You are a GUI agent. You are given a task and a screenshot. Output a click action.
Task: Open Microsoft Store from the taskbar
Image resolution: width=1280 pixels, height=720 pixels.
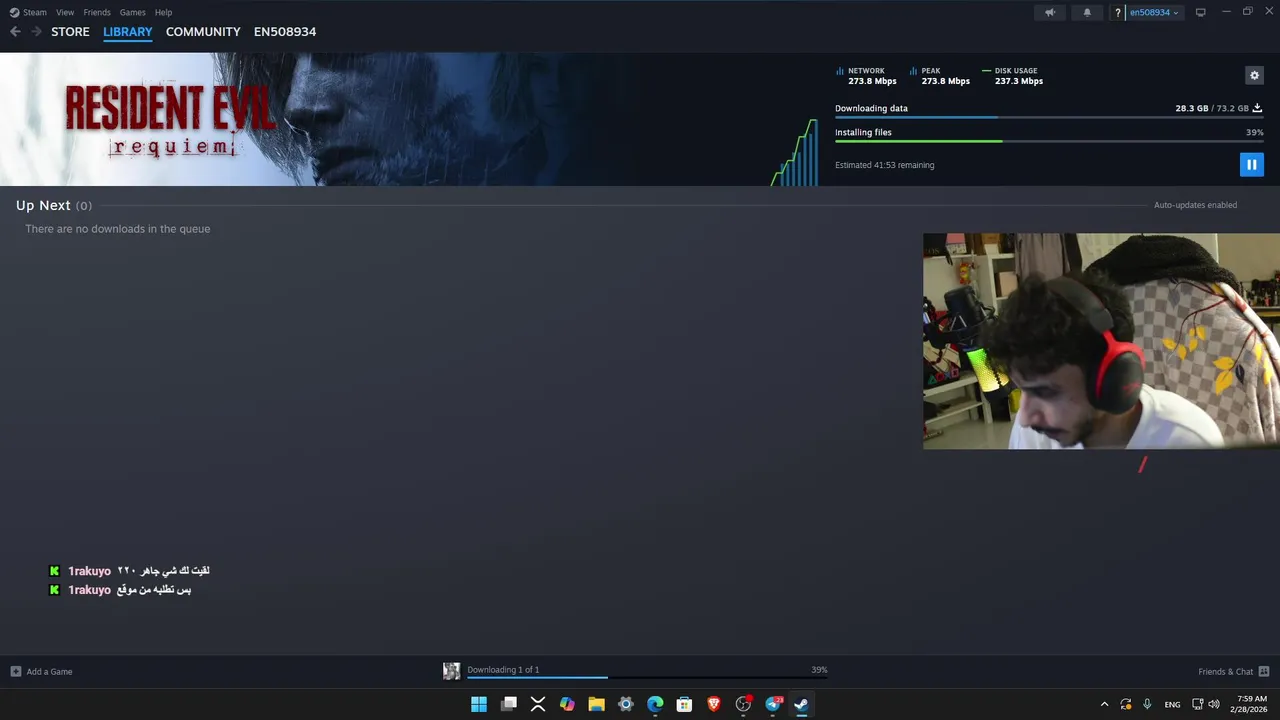pos(685,704)
